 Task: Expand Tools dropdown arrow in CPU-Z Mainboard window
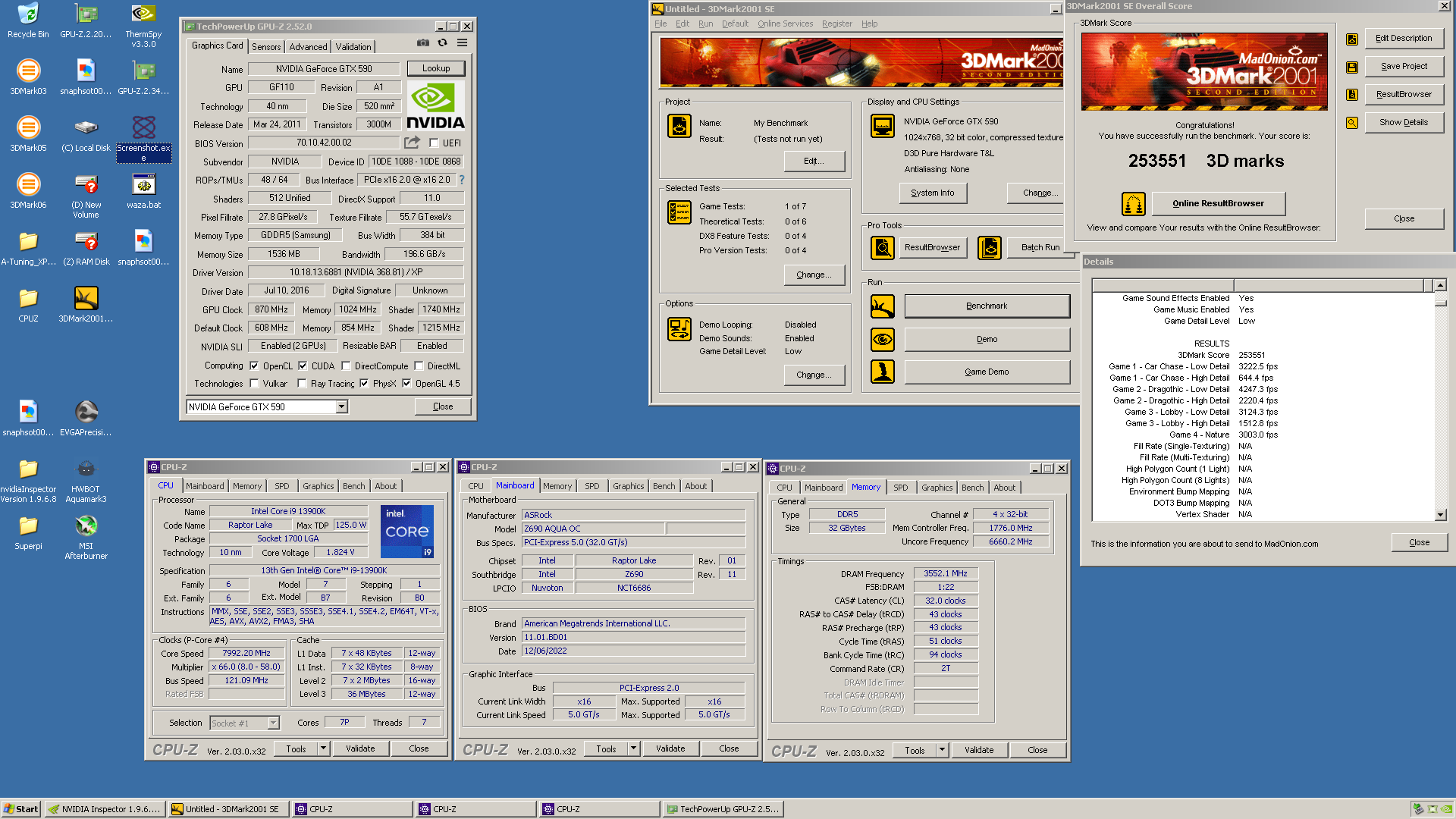click(633, 748)
